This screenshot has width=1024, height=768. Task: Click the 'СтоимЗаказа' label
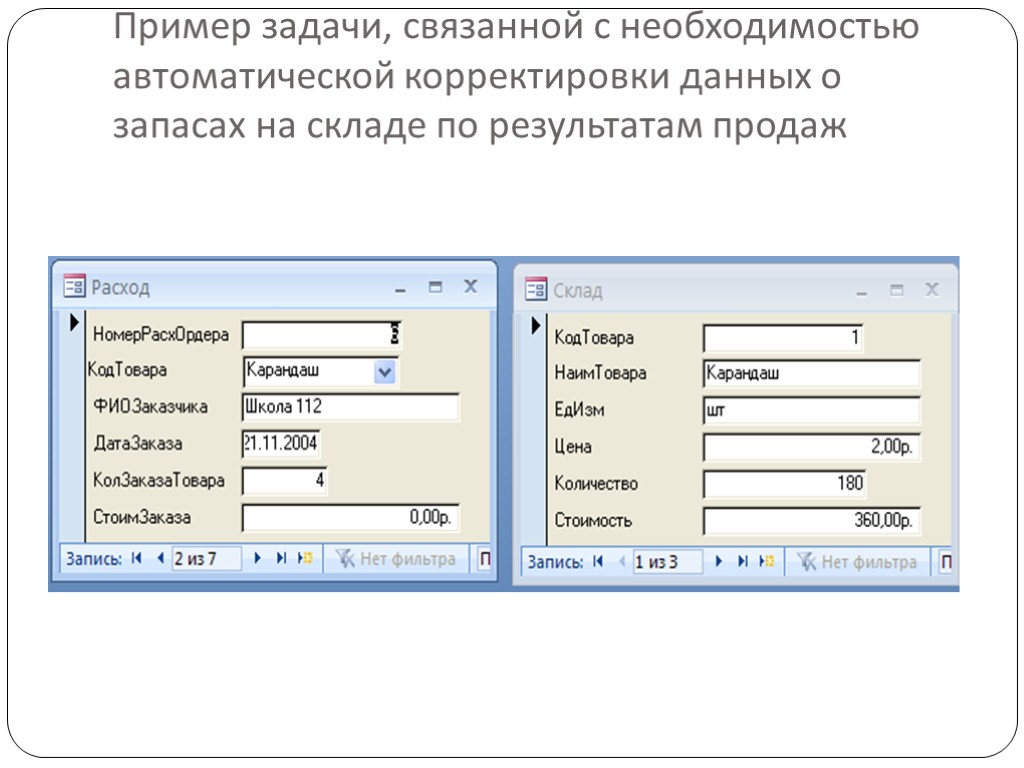tap(142, 517)
